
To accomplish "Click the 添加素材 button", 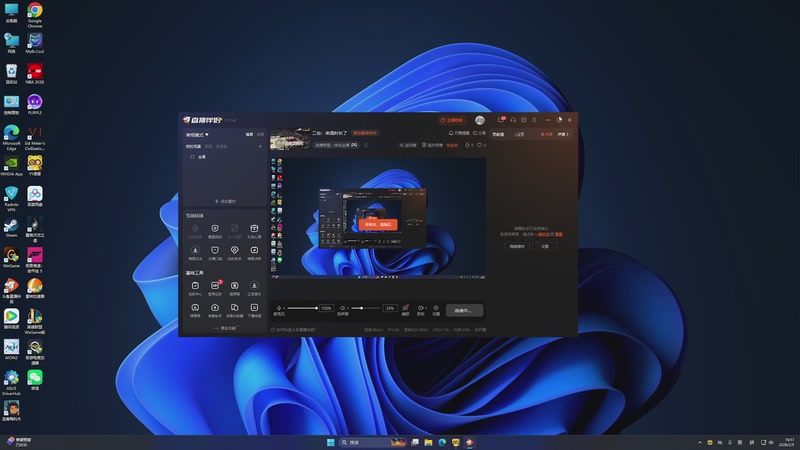I will point(225,201).
